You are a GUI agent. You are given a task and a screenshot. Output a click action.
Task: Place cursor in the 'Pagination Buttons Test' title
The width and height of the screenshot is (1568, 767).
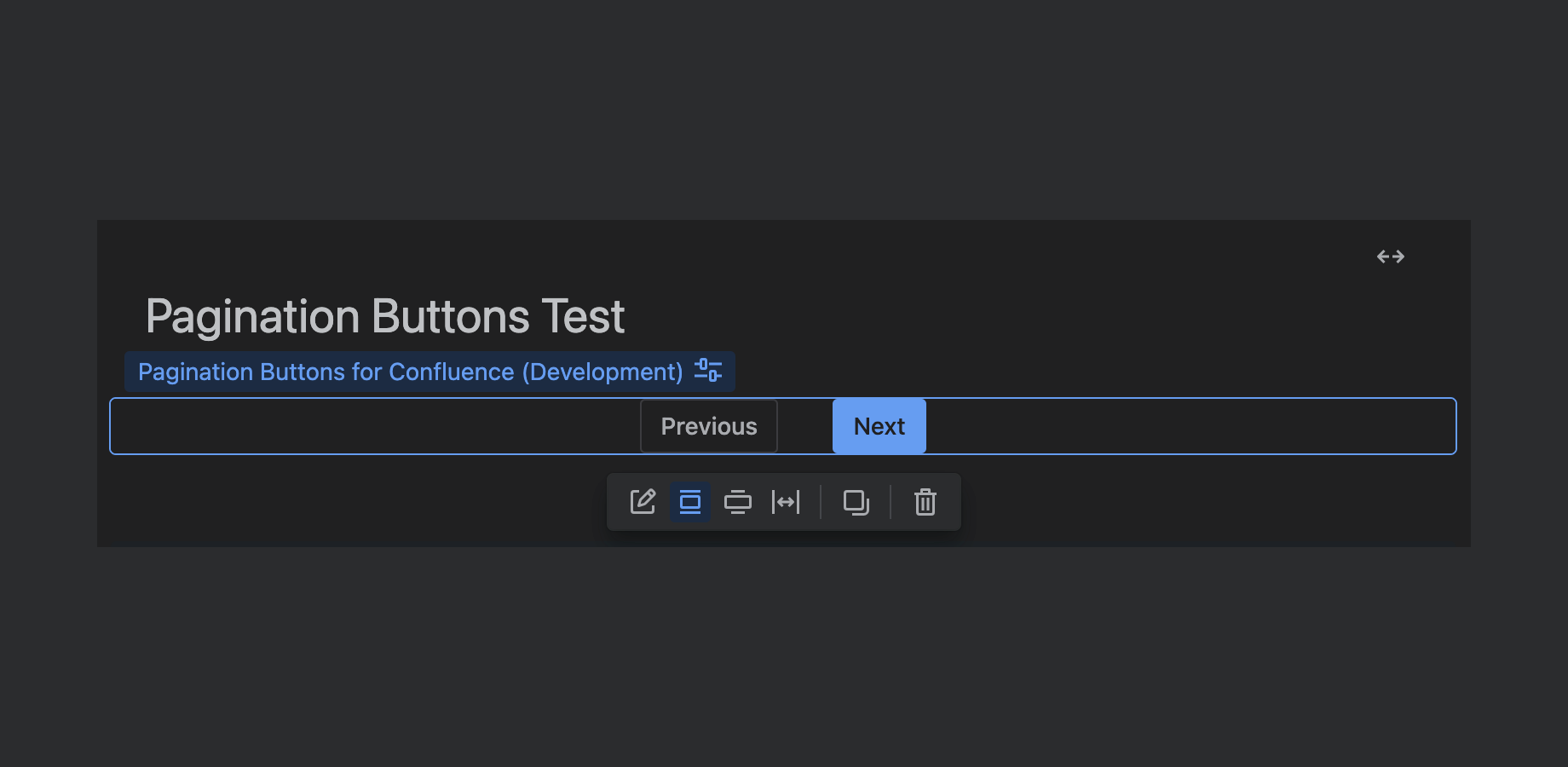tap(384, 317)
